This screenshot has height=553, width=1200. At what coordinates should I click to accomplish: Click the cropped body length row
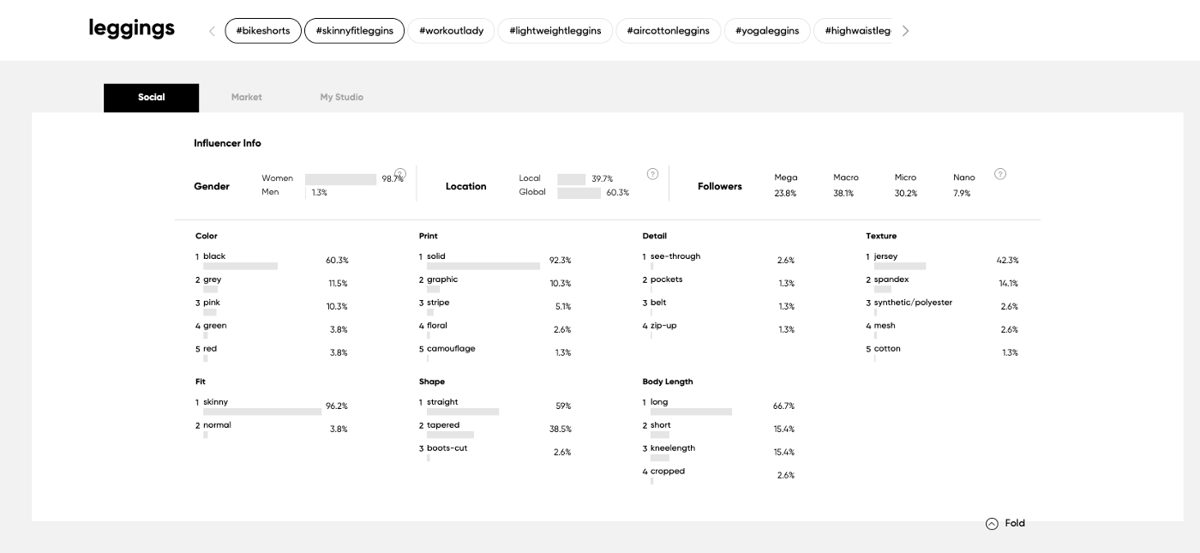719,475
